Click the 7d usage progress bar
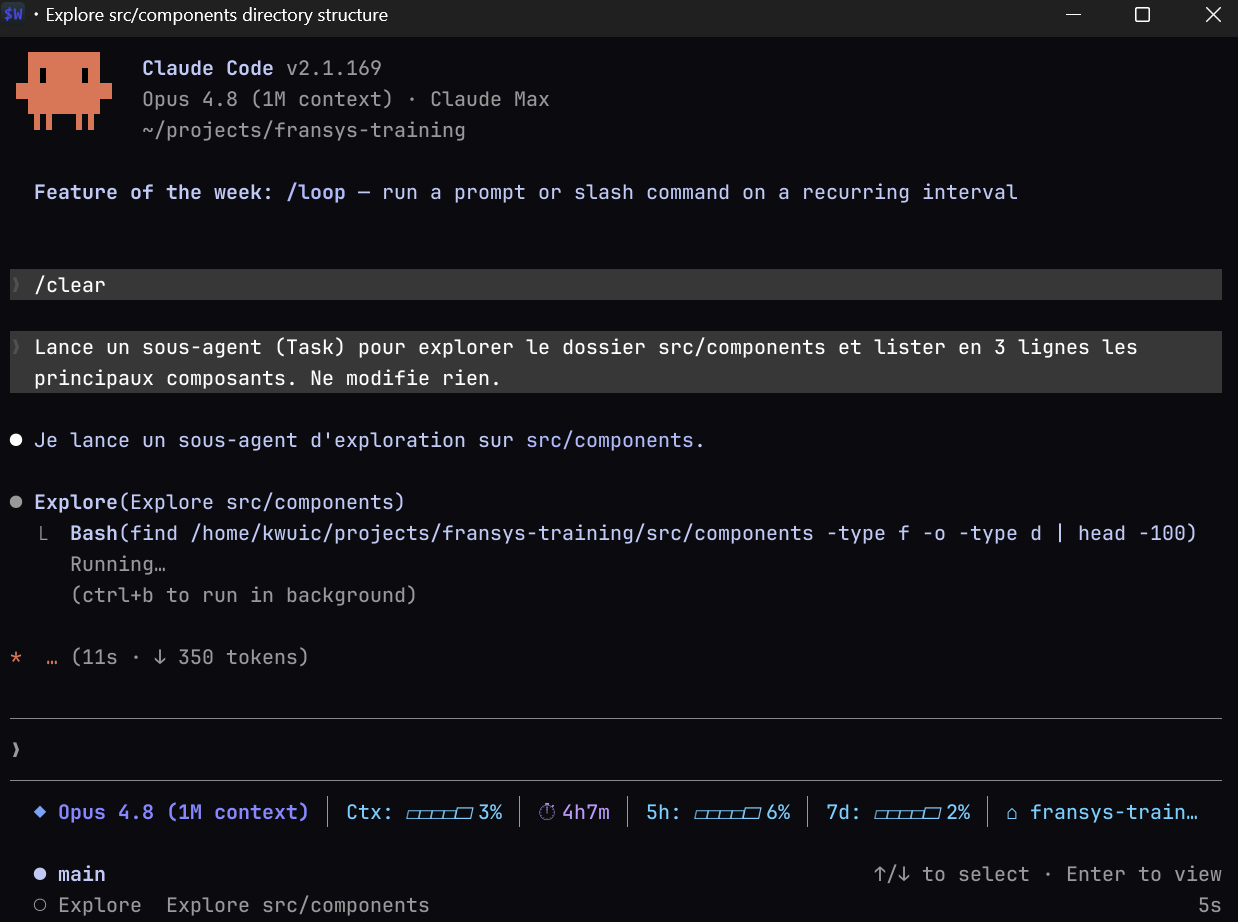This screenshot has width=1238, height=922. [x=907, y=813]
